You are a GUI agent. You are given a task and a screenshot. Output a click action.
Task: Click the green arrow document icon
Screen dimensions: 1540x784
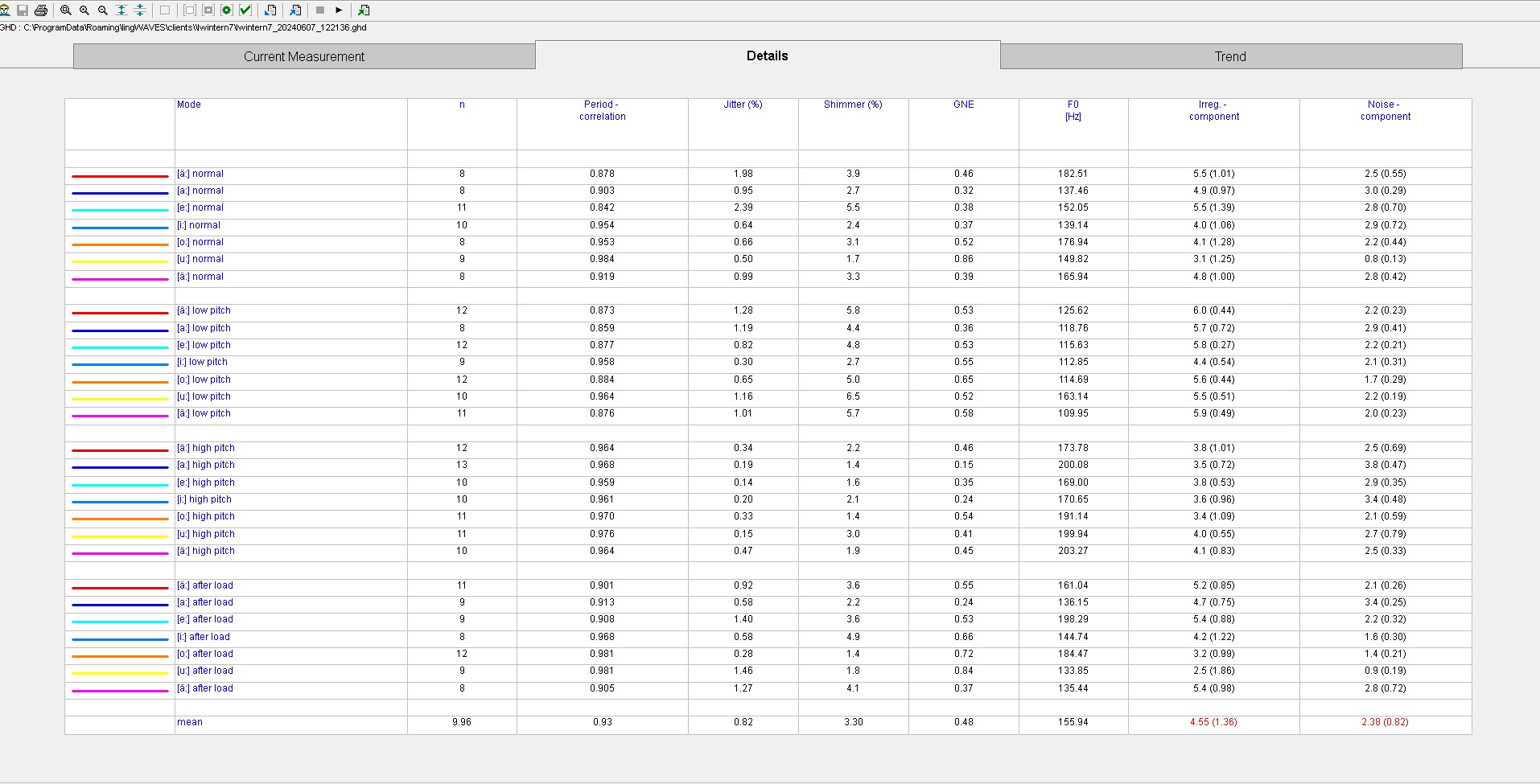(364, 10)
